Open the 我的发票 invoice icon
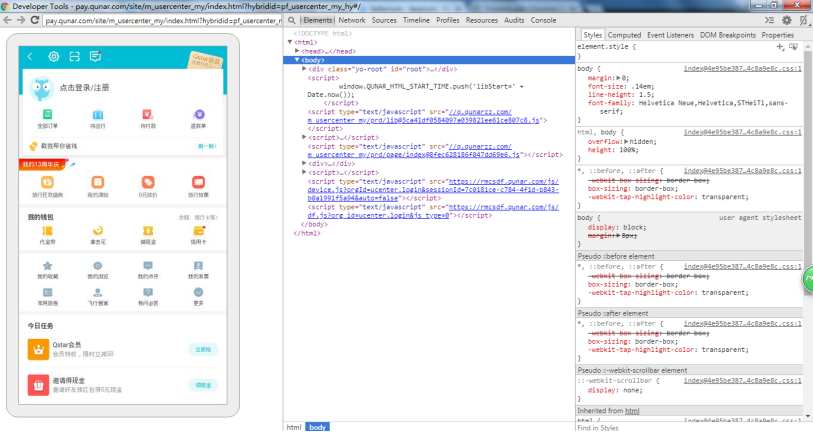The width and height of the screenshot is (813, 432). tap(199, 266)
